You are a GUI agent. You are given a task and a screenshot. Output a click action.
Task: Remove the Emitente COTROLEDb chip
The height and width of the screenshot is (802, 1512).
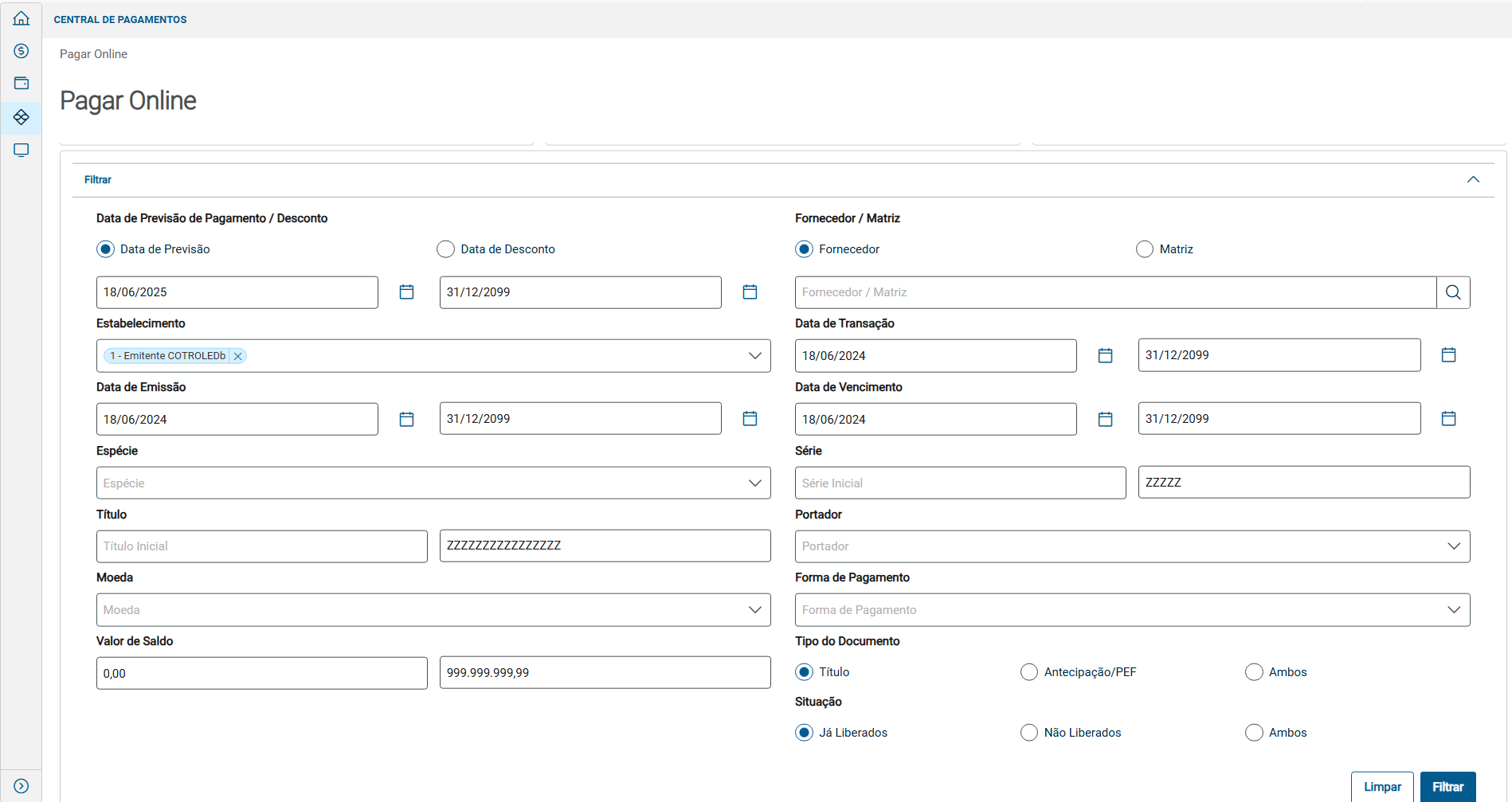(x=237, y=356)
